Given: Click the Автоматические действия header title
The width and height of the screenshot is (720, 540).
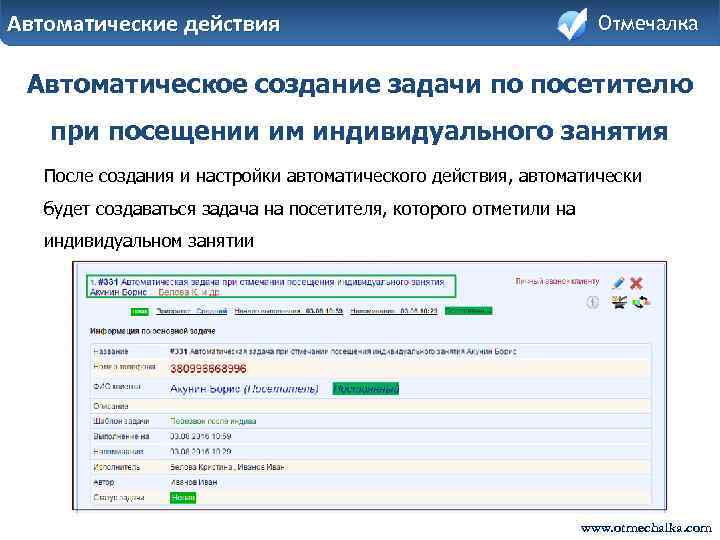Looking at the screenshot, I should (x=143, y=24).
